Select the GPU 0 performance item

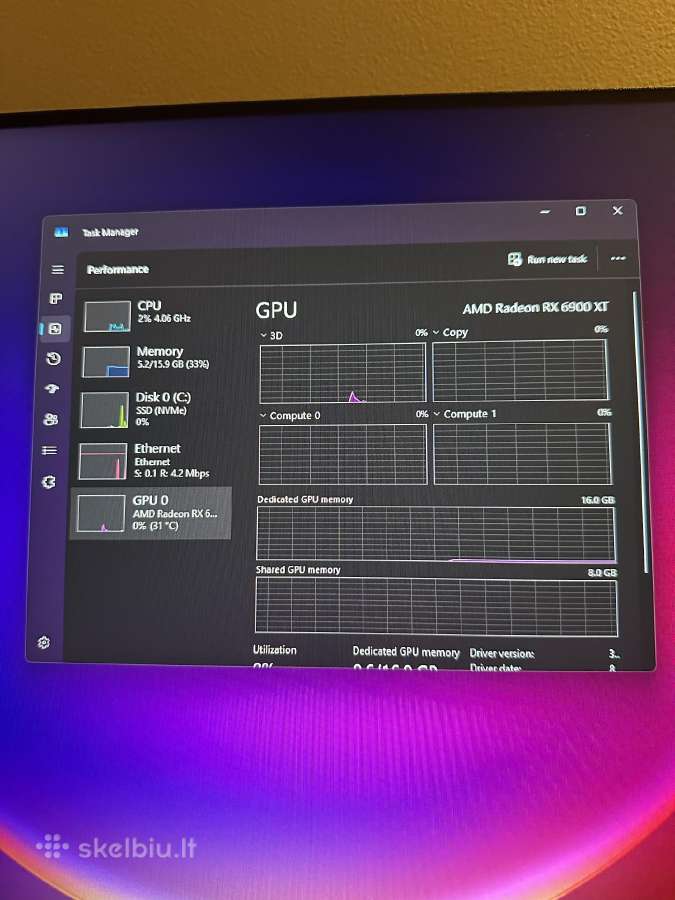pos(151,513)
